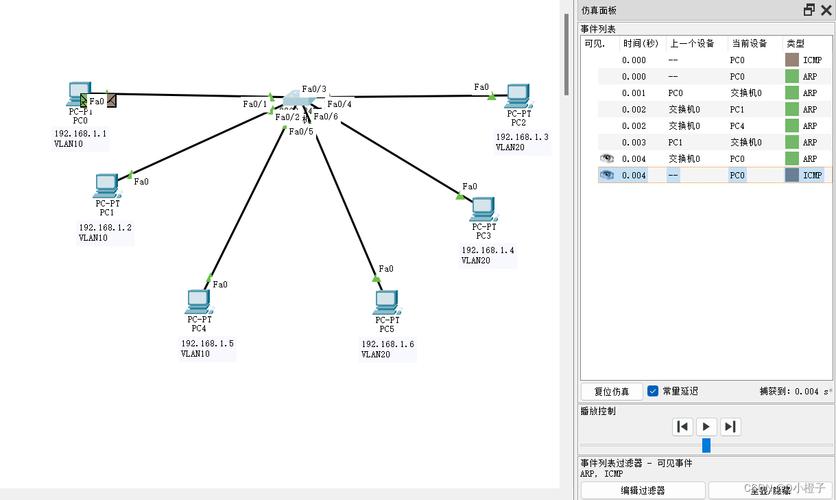Click the eye icon on the 0.004 ARP event
The height and width of the screenshot is (500, 836).
tap(606, 158)
